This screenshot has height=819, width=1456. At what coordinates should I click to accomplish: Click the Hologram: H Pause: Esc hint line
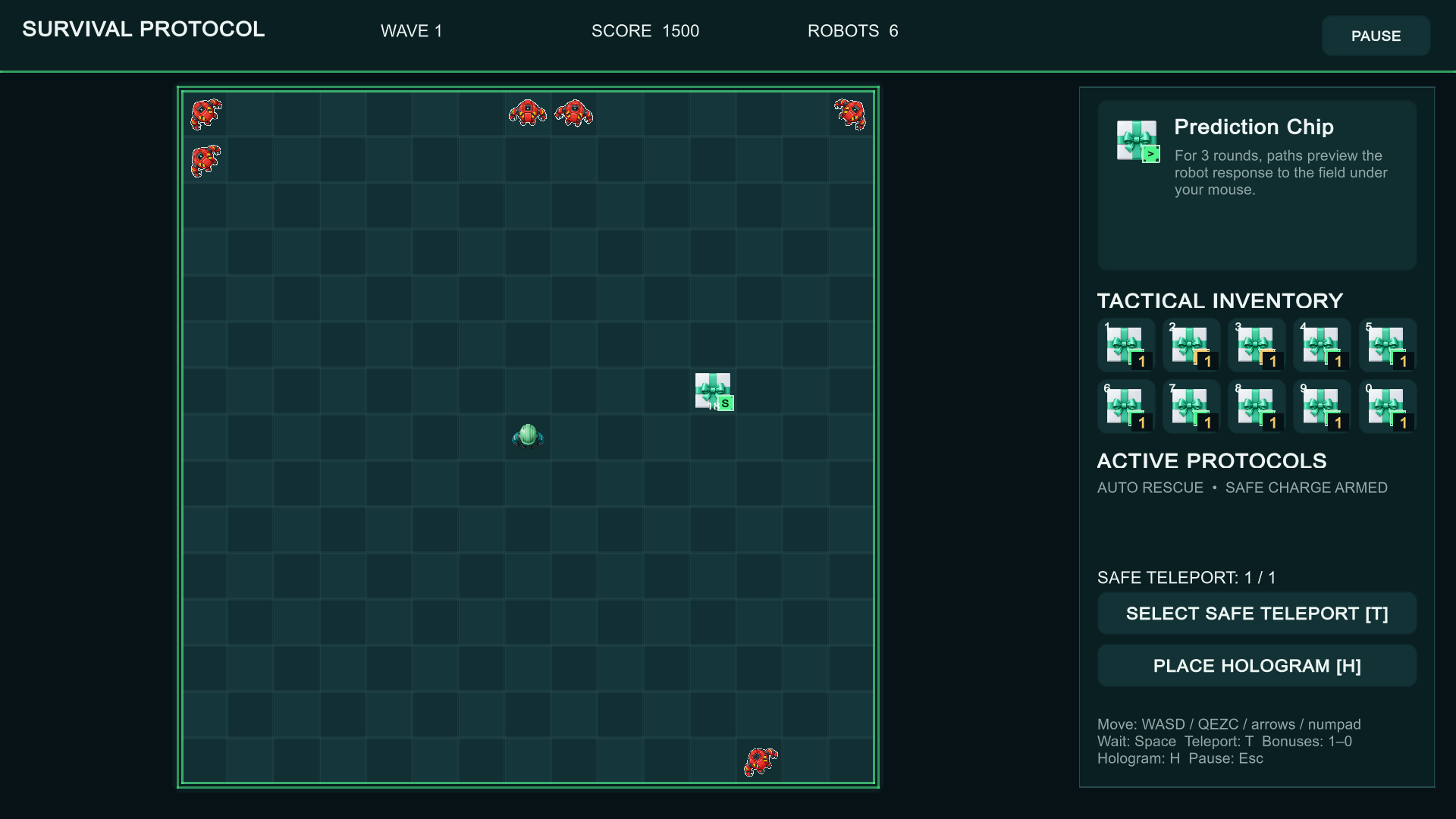coord(1180,758)
